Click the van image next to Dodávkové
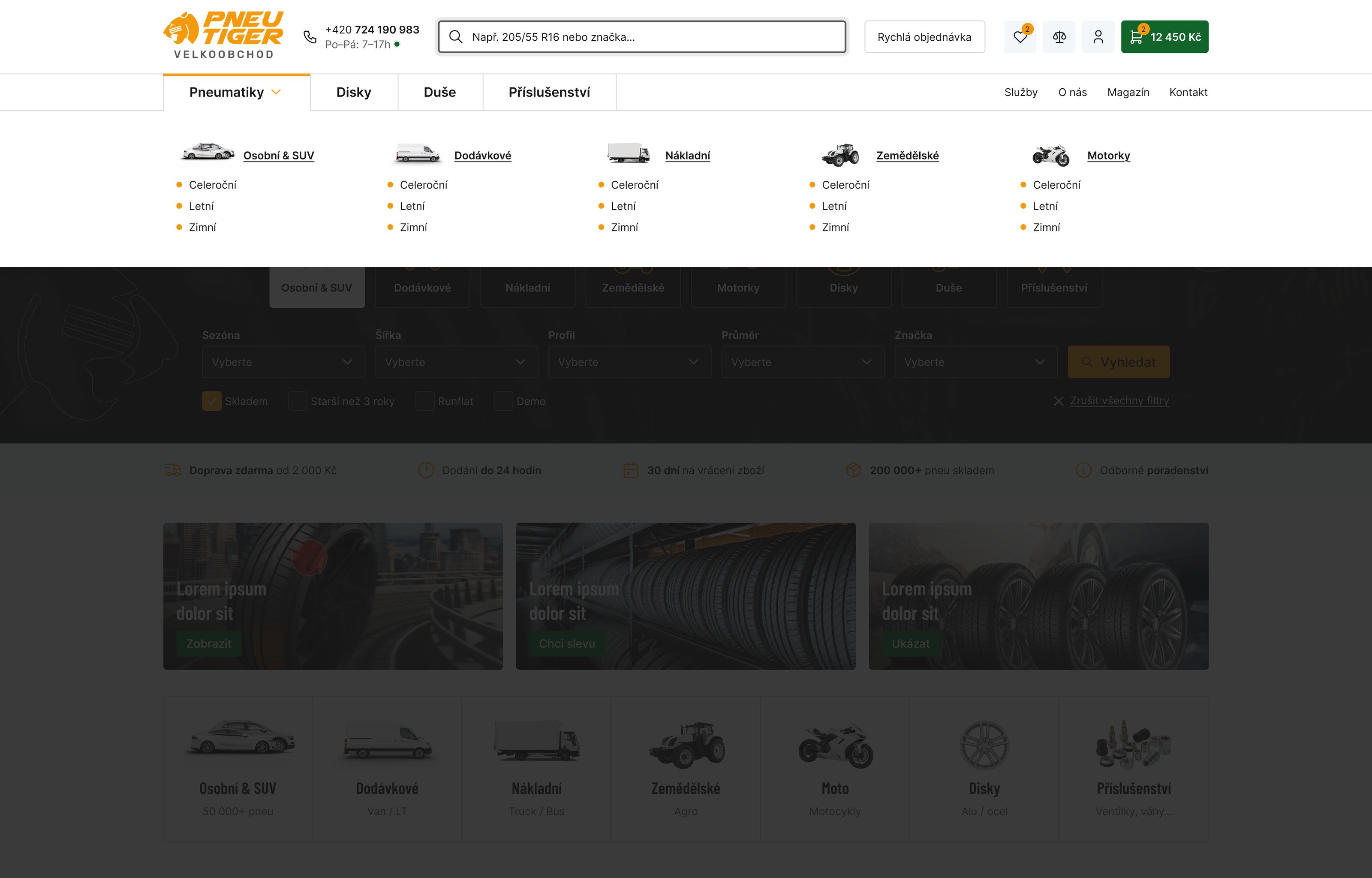Viewport: 1372px width, 878px height. tap(418, 153)
